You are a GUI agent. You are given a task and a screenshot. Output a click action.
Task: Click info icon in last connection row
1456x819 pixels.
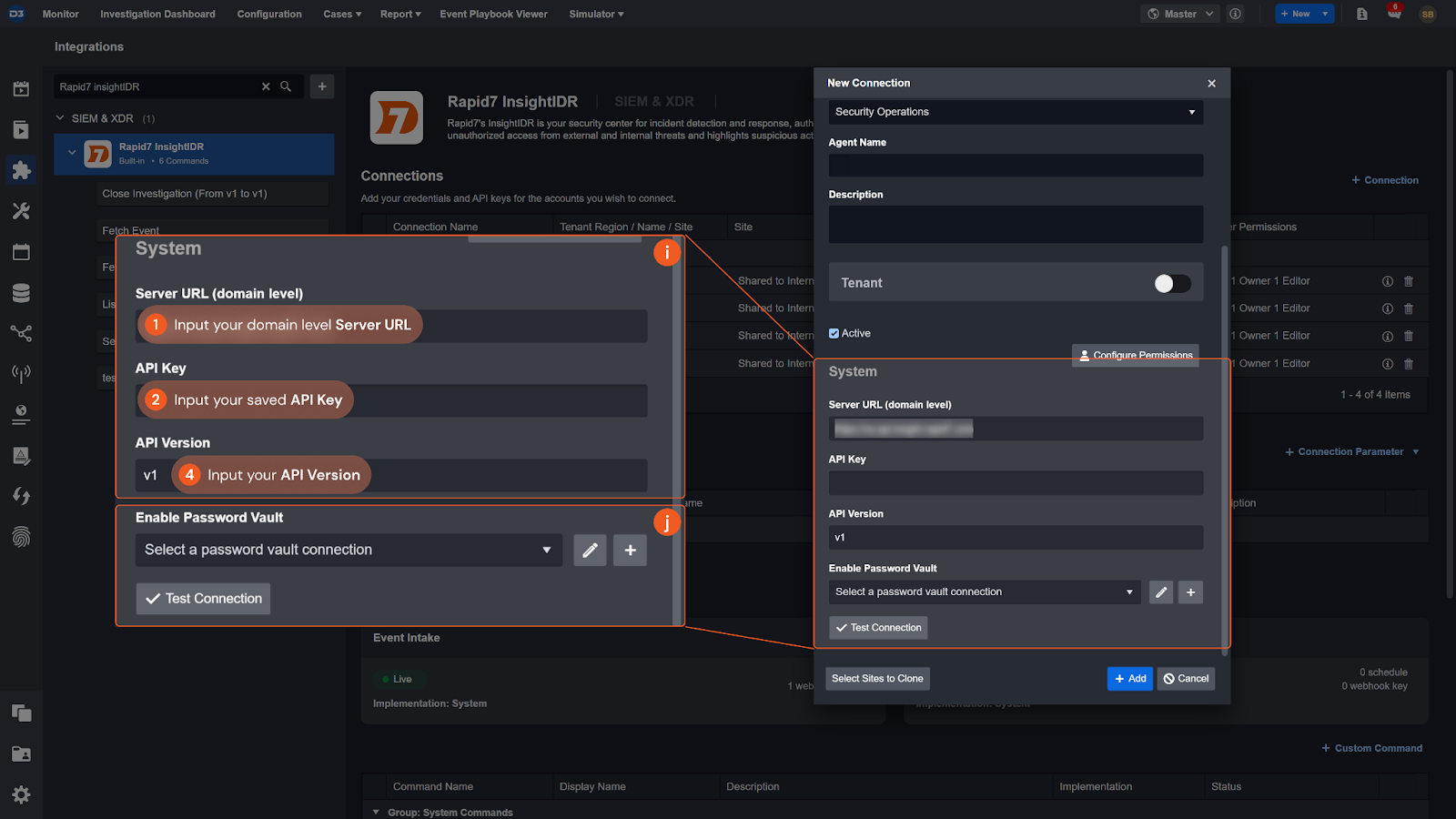(x=1388, y=364)
